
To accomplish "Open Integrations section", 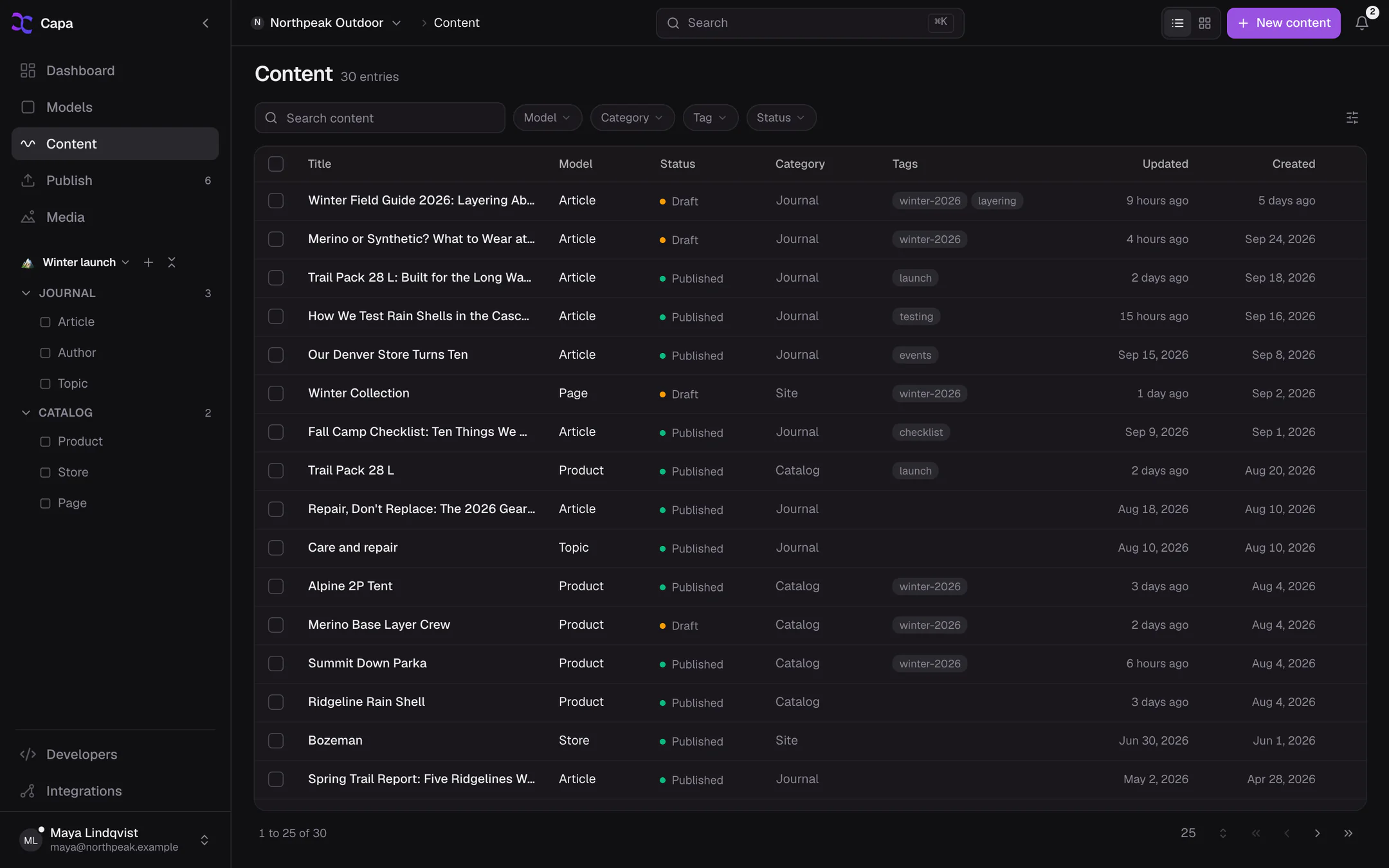I will tap(115, 791).
